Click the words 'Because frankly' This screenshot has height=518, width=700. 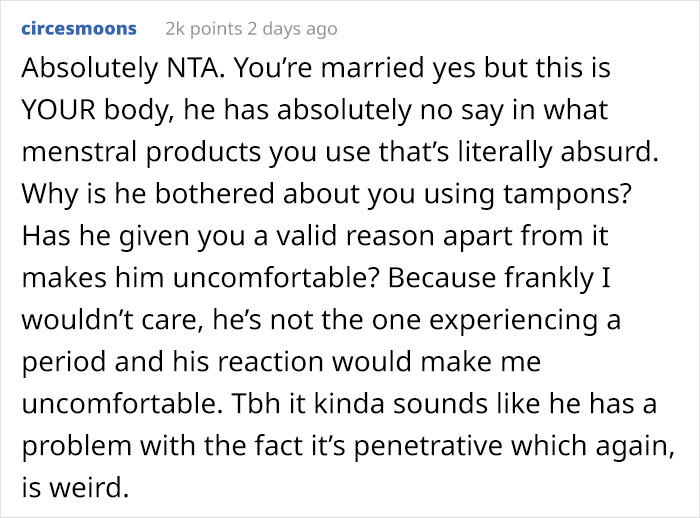(x=490, y=279)
